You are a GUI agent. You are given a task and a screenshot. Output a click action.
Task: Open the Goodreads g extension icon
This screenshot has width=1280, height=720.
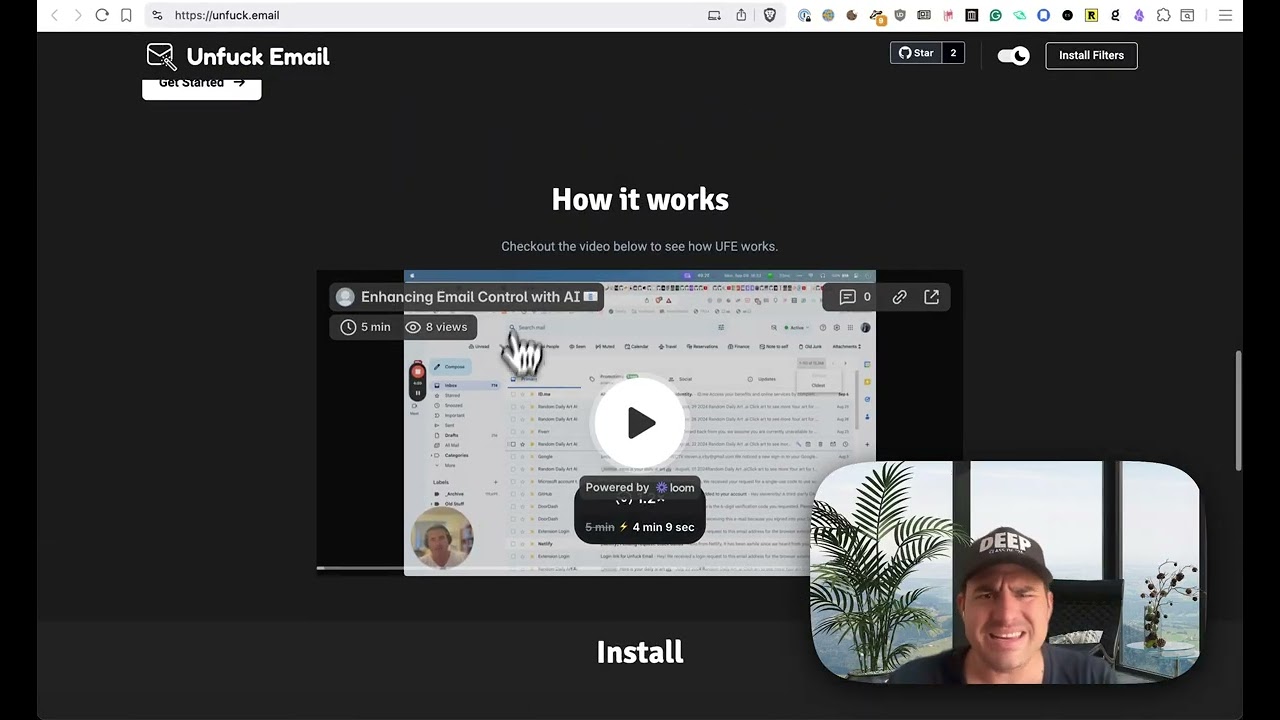(1115, 15)
